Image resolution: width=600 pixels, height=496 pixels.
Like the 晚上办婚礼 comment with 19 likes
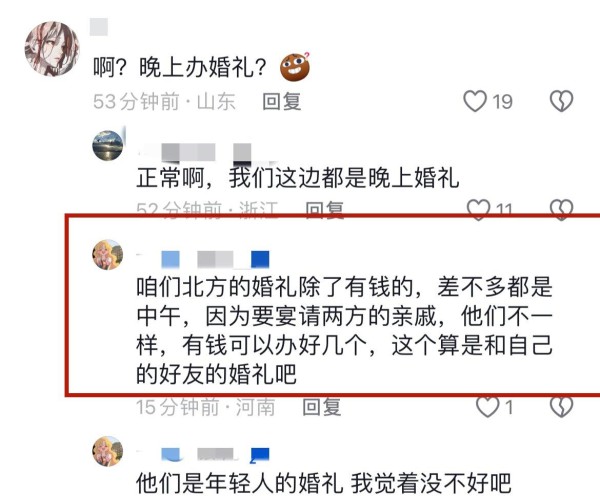point(475,101)
